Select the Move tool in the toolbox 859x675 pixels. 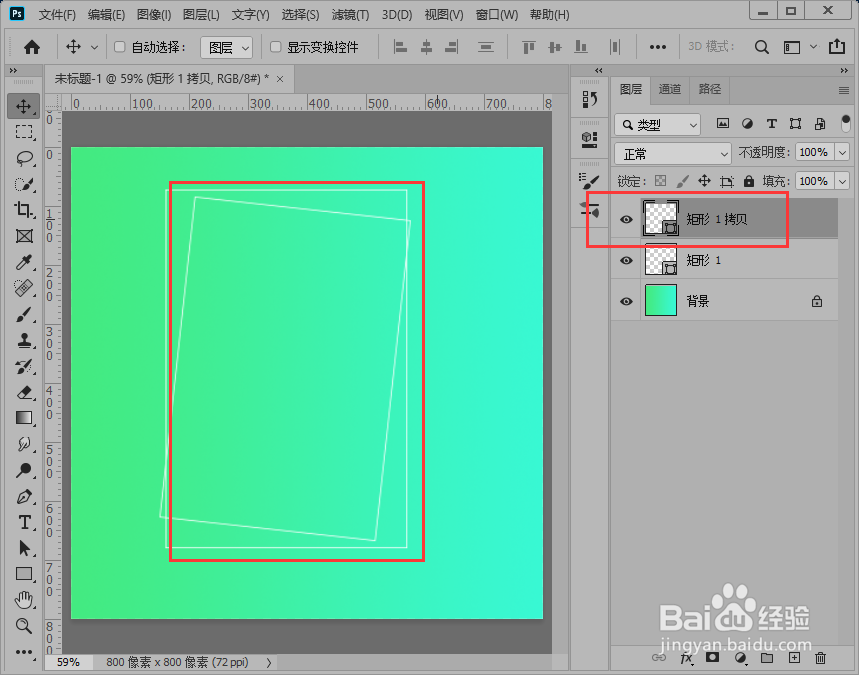coord(23,106)
